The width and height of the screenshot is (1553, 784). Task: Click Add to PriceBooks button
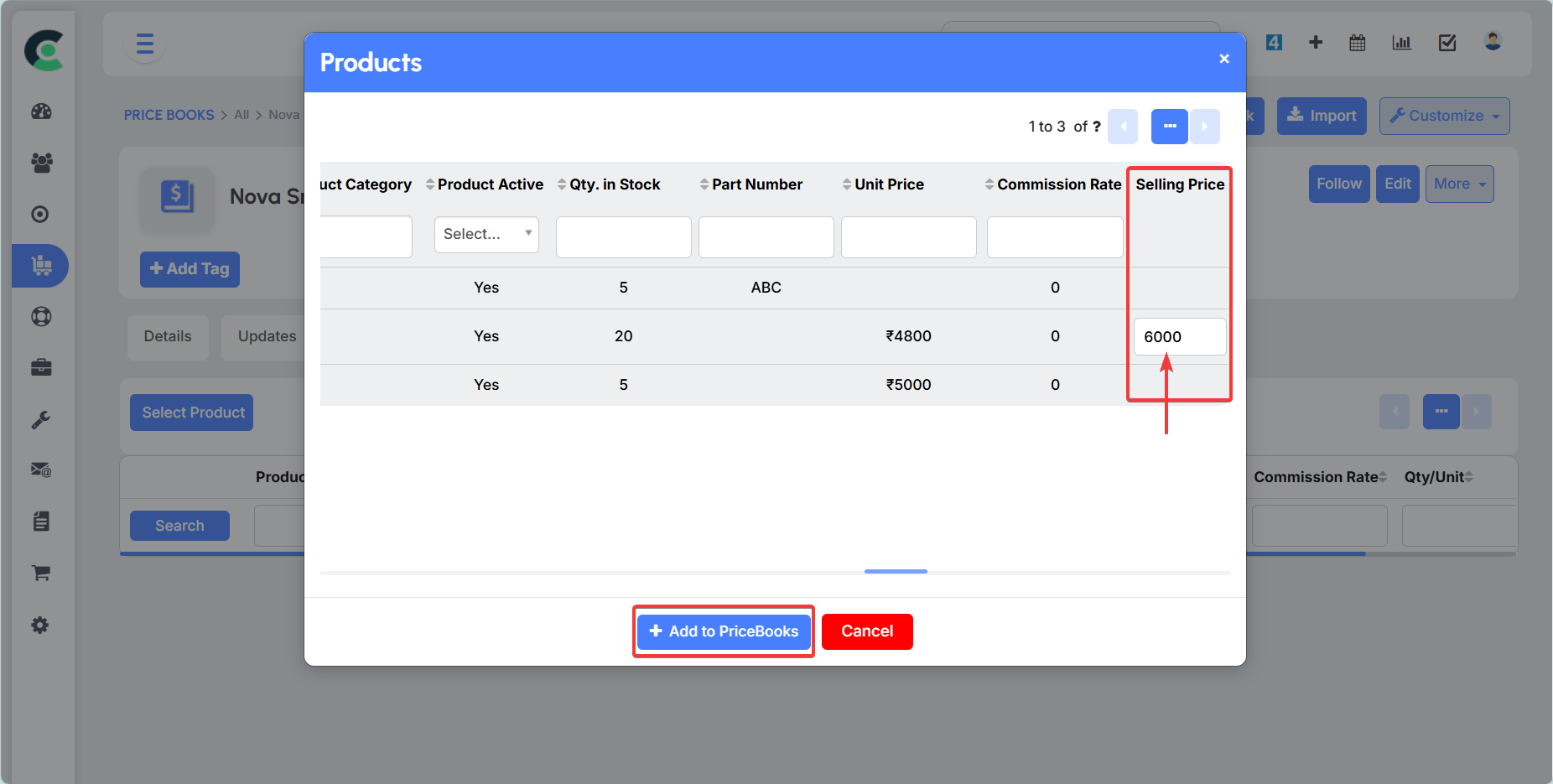tap(724, 631)
